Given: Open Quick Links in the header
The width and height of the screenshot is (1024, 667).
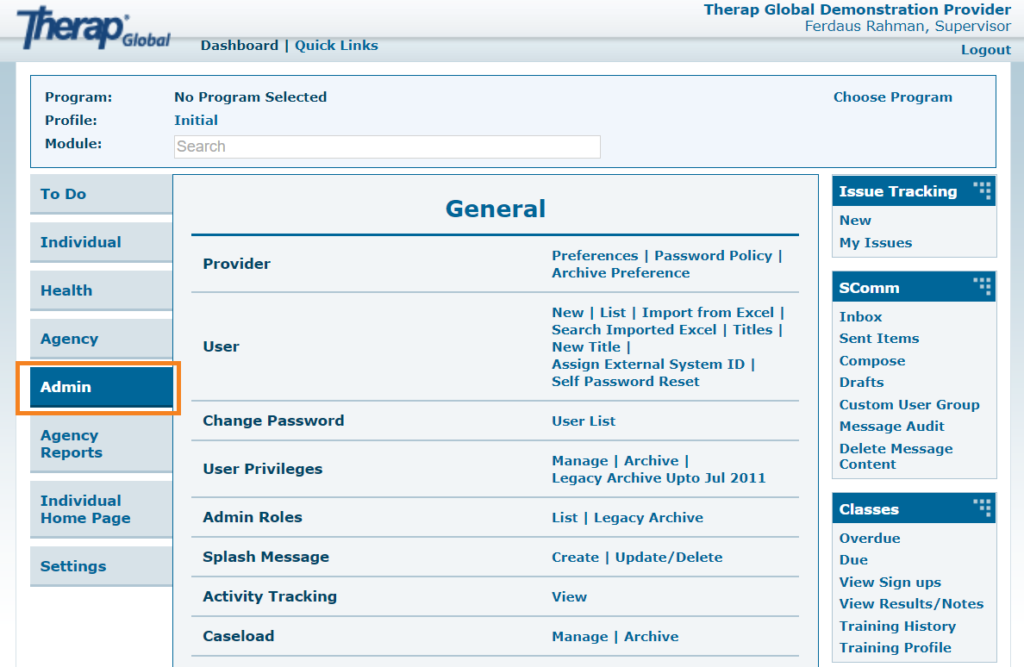Looking at the screenshot, I should (336, 46).
